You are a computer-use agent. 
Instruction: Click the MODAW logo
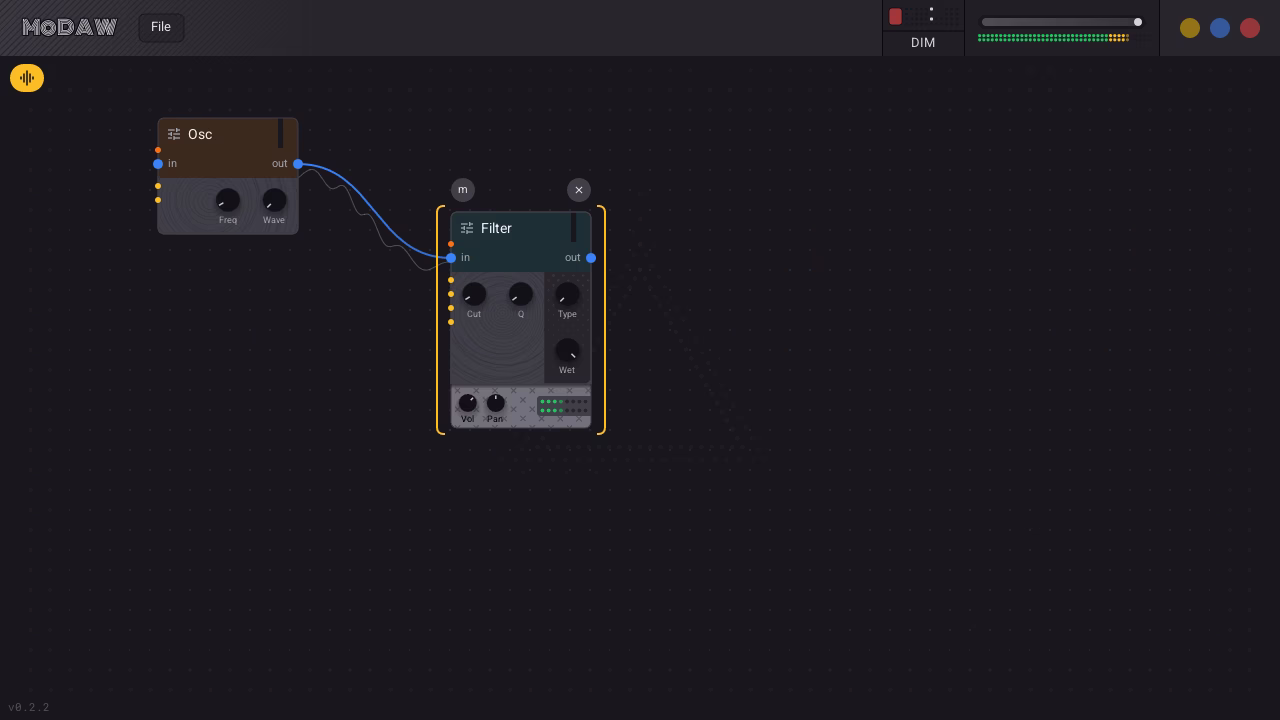(69, 27)
